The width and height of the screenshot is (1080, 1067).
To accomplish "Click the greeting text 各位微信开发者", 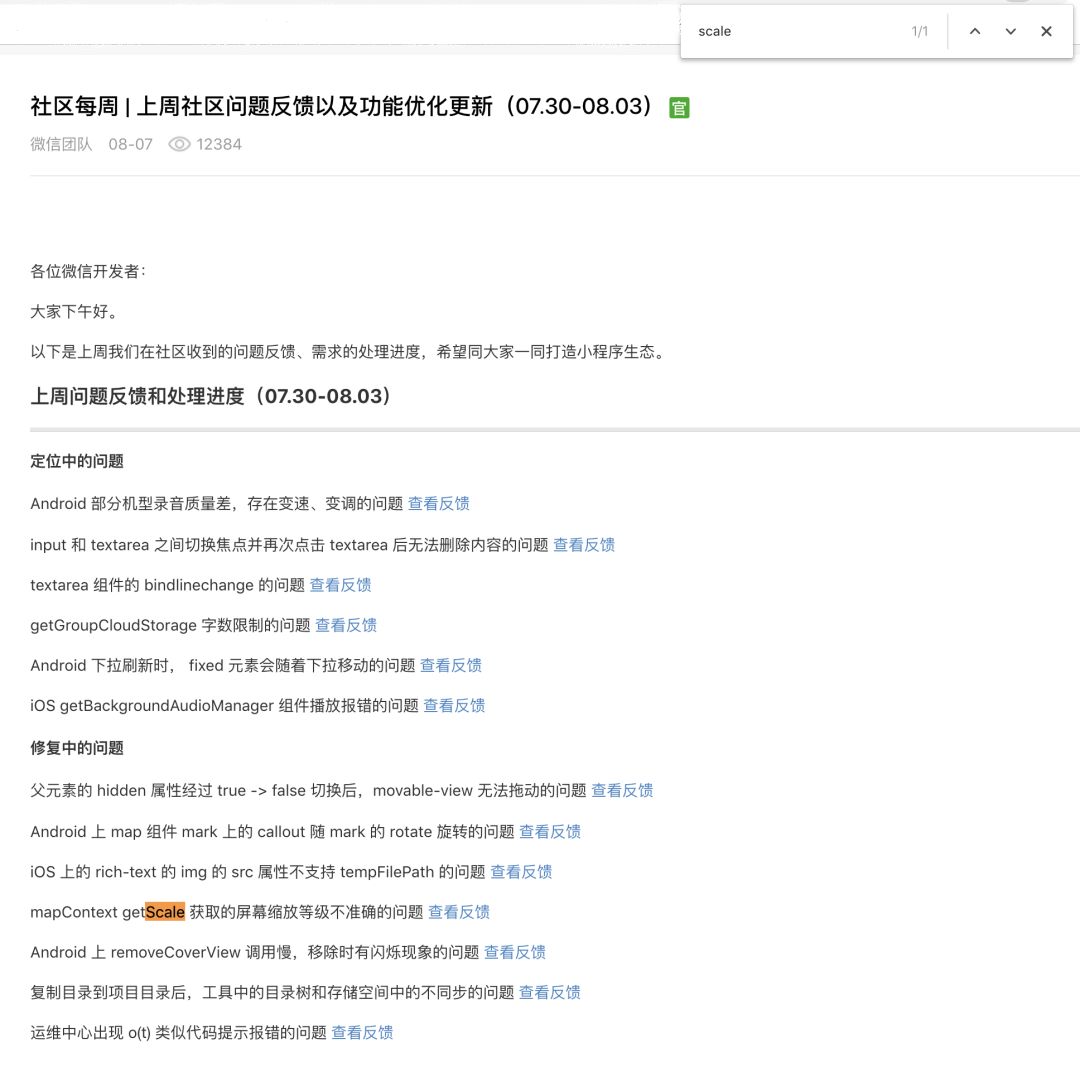I will coord(88,271).
